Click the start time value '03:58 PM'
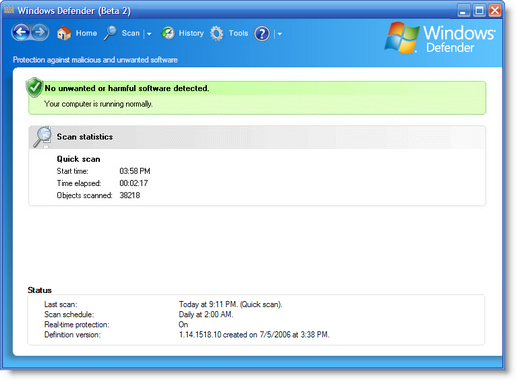The height and width of the screenshot is (380, 516). point(135,171)
